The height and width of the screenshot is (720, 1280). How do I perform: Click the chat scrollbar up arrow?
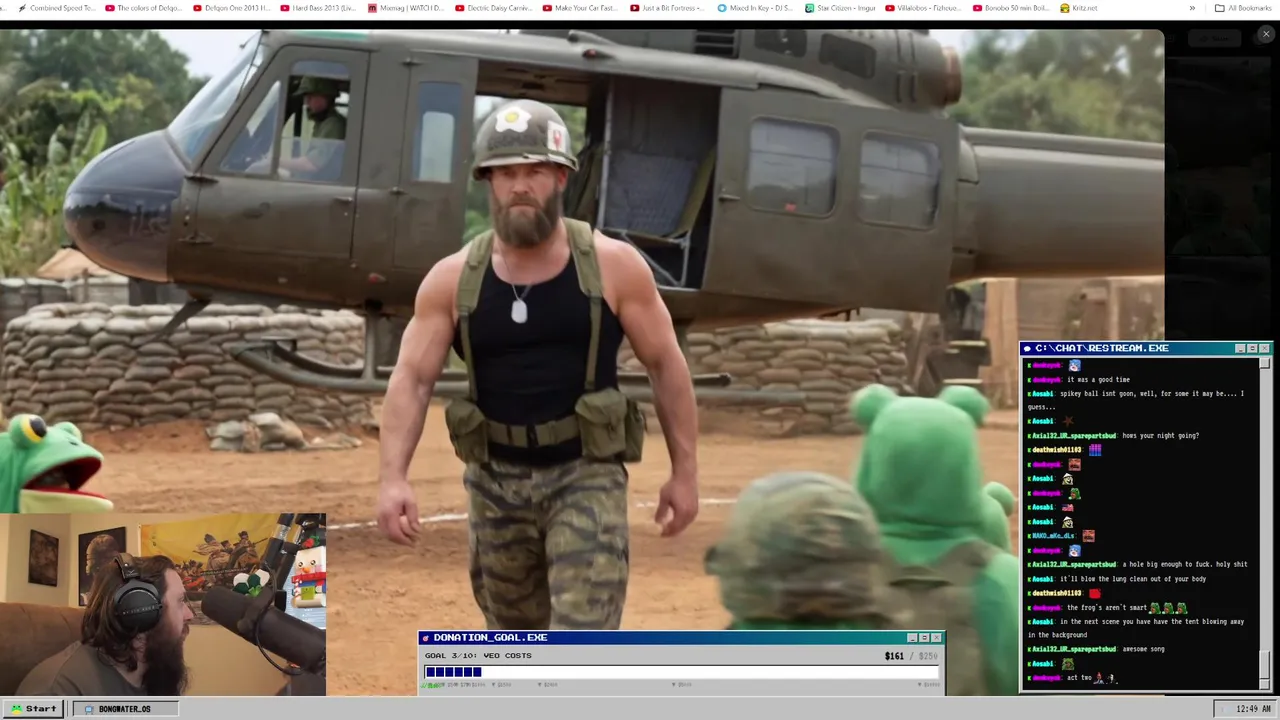click(1264, 363)
